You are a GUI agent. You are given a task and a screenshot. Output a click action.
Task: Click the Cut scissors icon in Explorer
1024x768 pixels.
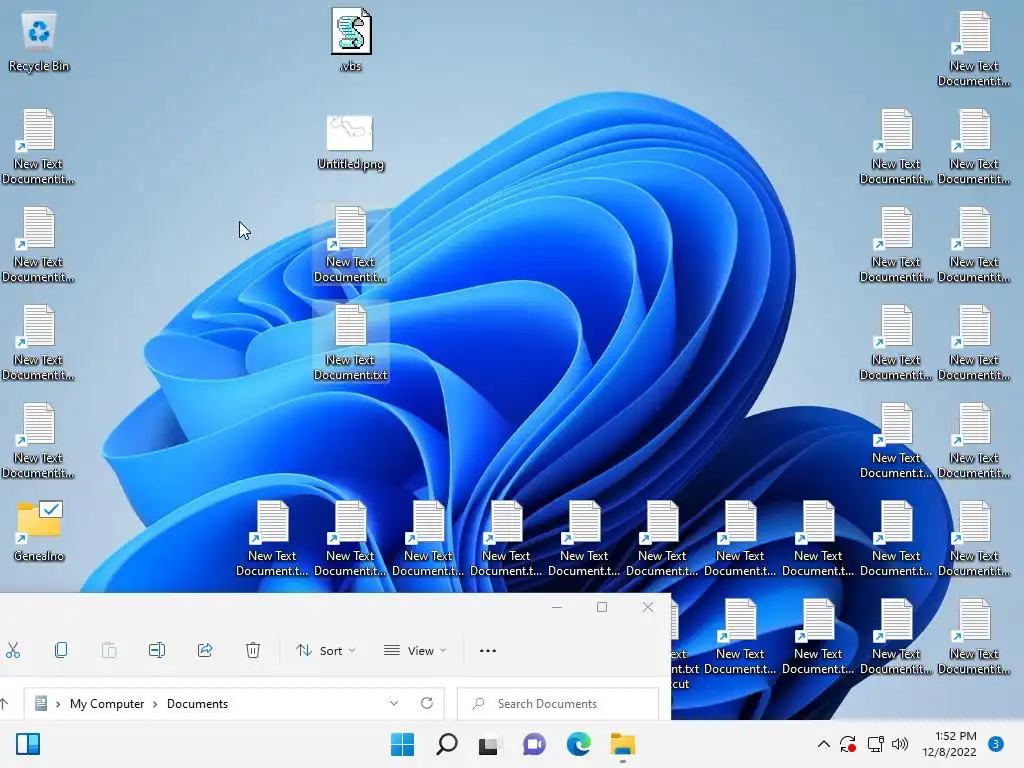(13, 650)
